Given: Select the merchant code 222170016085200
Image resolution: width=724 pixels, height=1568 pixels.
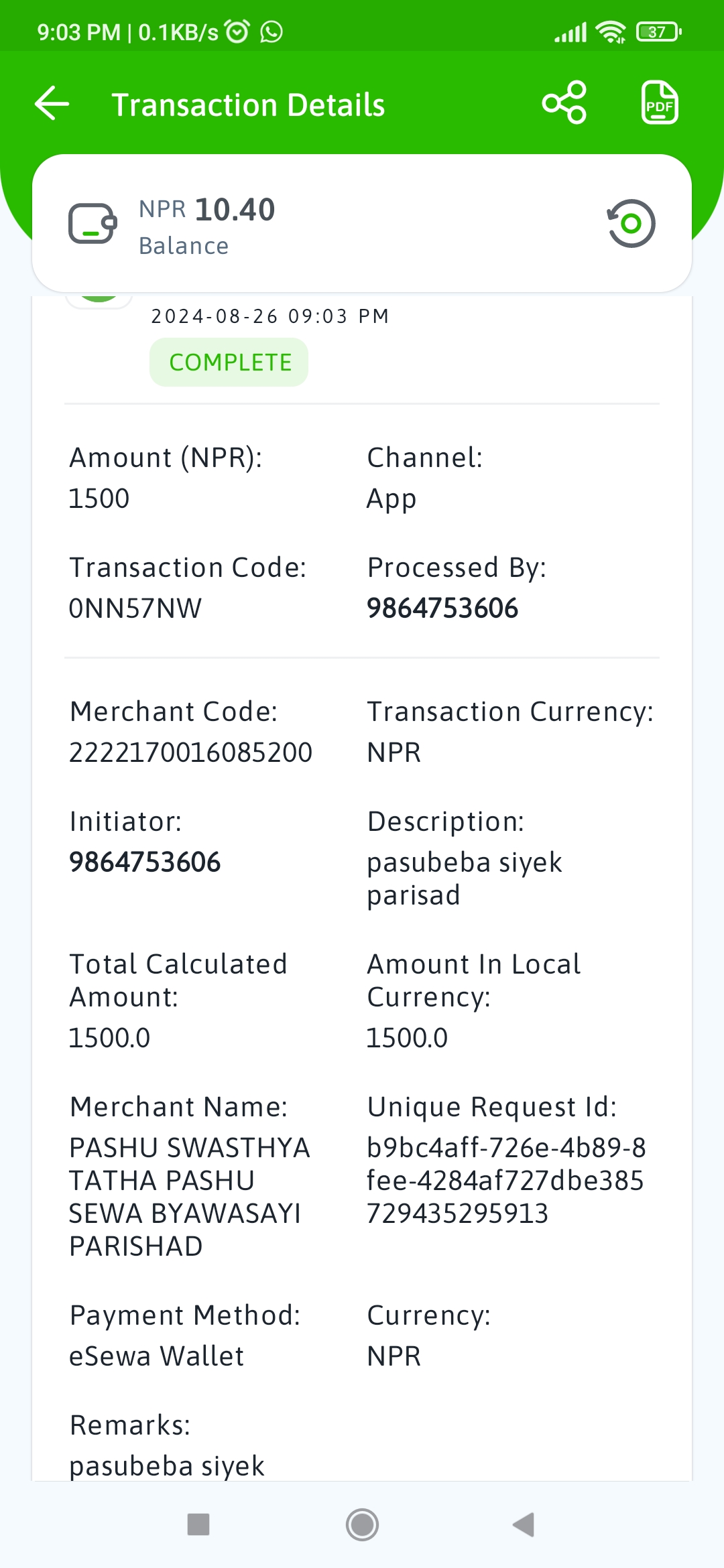Looking at the screenshot, I should coord(191,753).
